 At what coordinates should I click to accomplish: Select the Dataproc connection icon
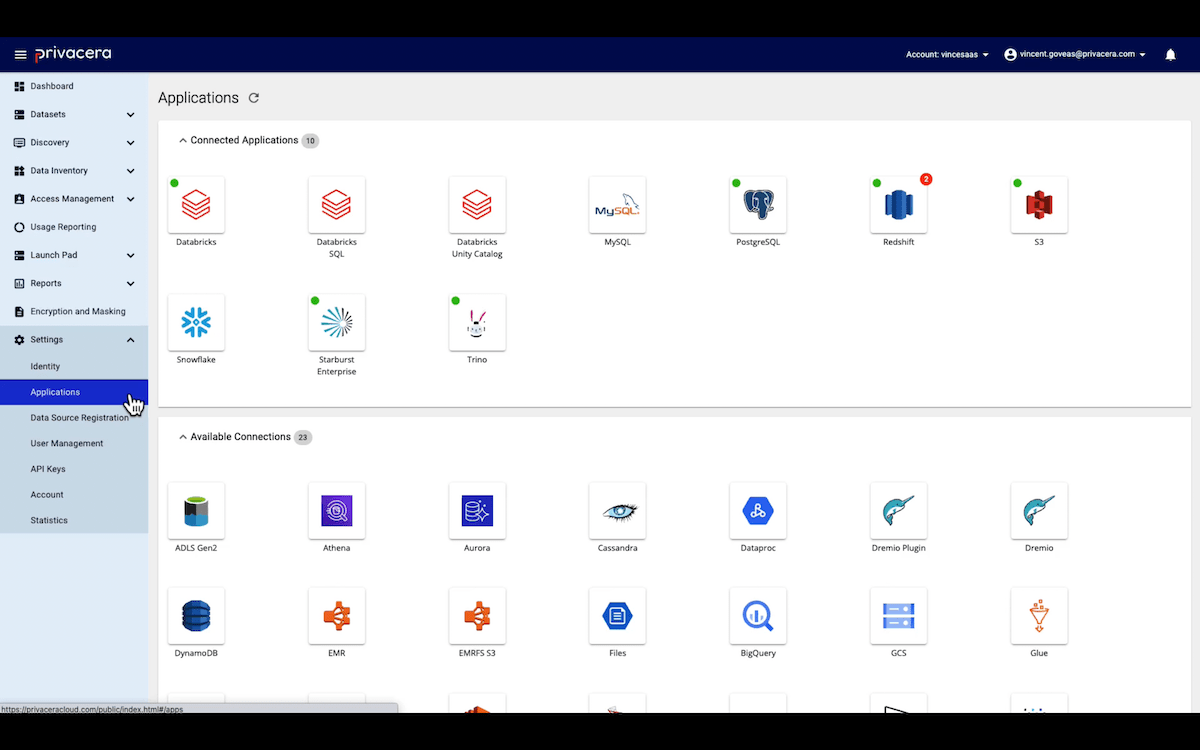(x=758, y=511)
